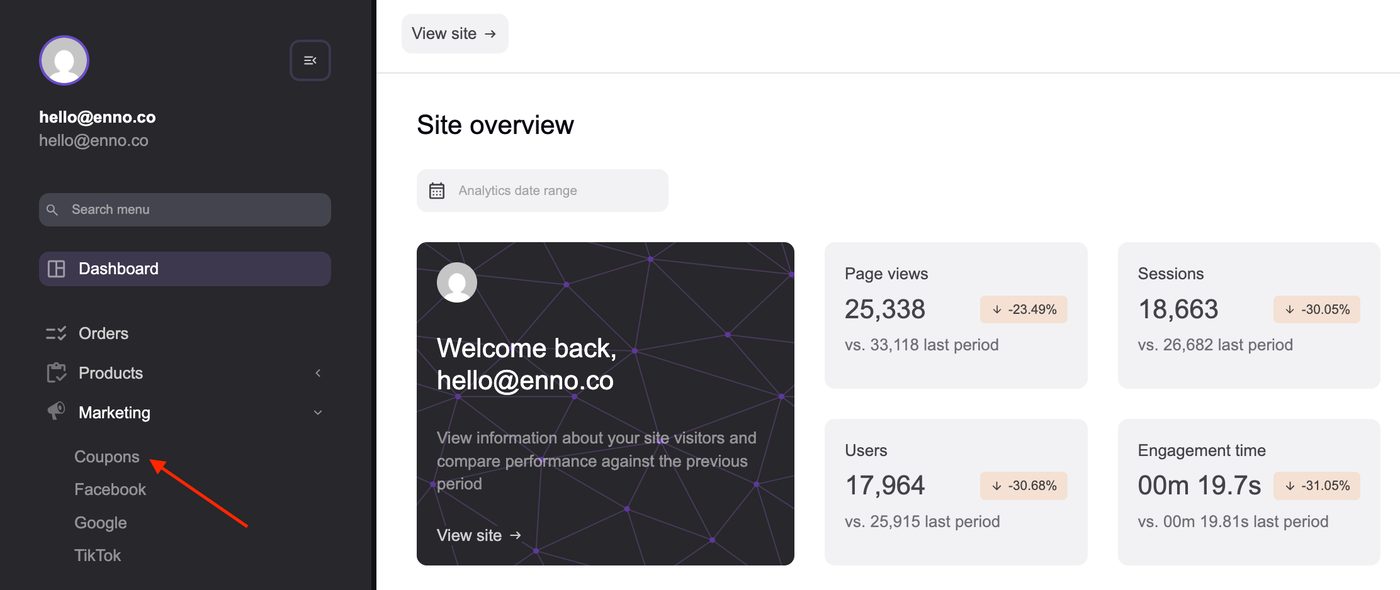Open Coupons under Marketing

[107, 457]
